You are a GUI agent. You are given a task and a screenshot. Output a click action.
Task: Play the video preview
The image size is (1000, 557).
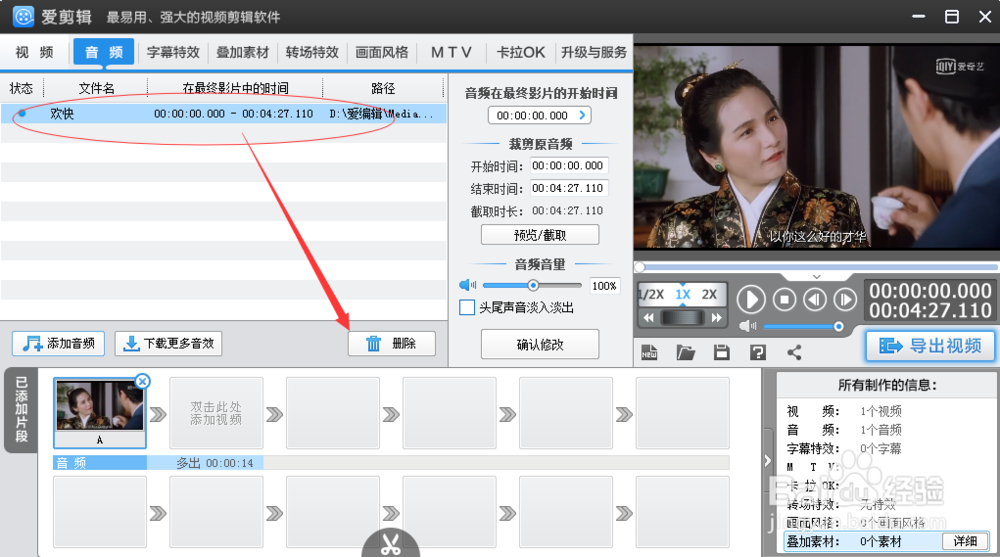pyautogui.click(x=751, y=299)
